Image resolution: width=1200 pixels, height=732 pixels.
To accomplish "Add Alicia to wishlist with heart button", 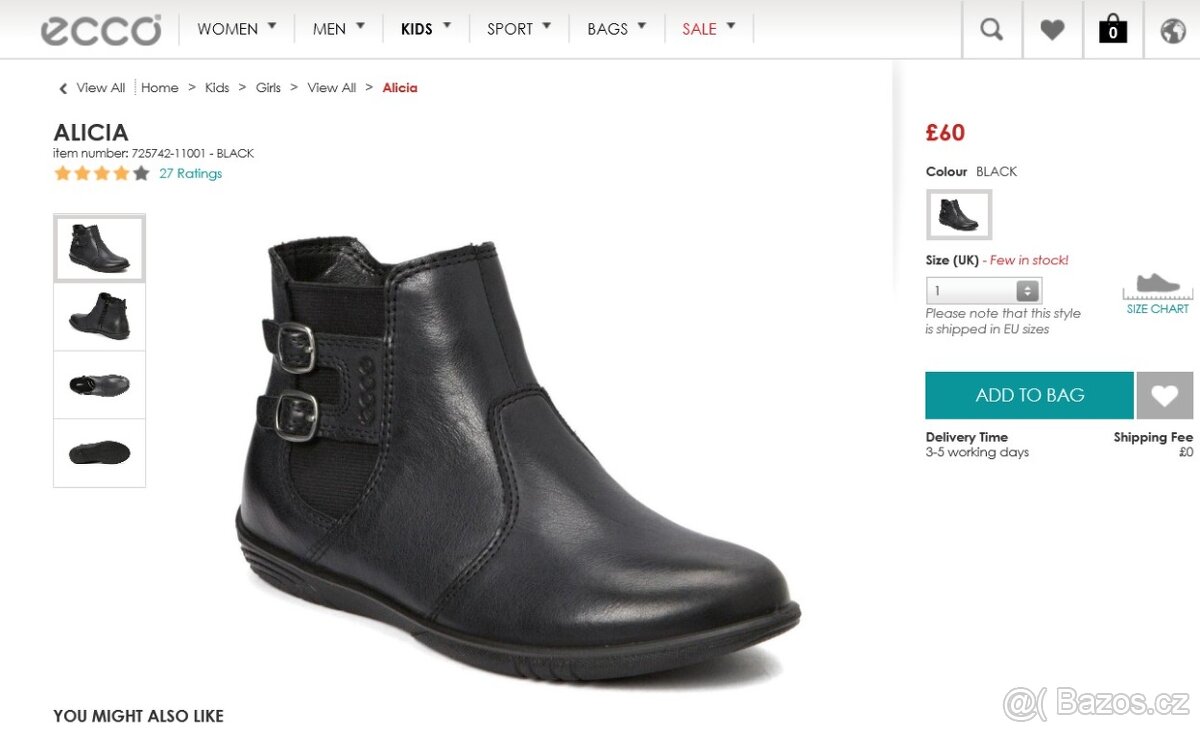I will [1164, 395].
